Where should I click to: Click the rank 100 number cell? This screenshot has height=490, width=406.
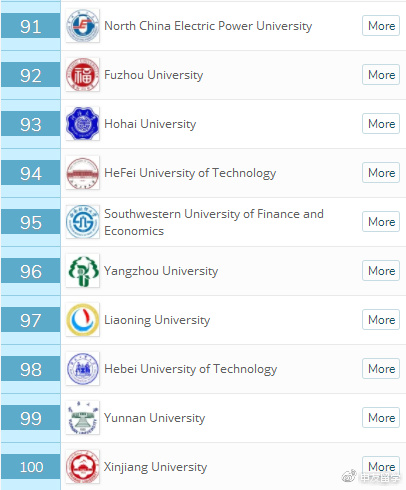(31, 467)
